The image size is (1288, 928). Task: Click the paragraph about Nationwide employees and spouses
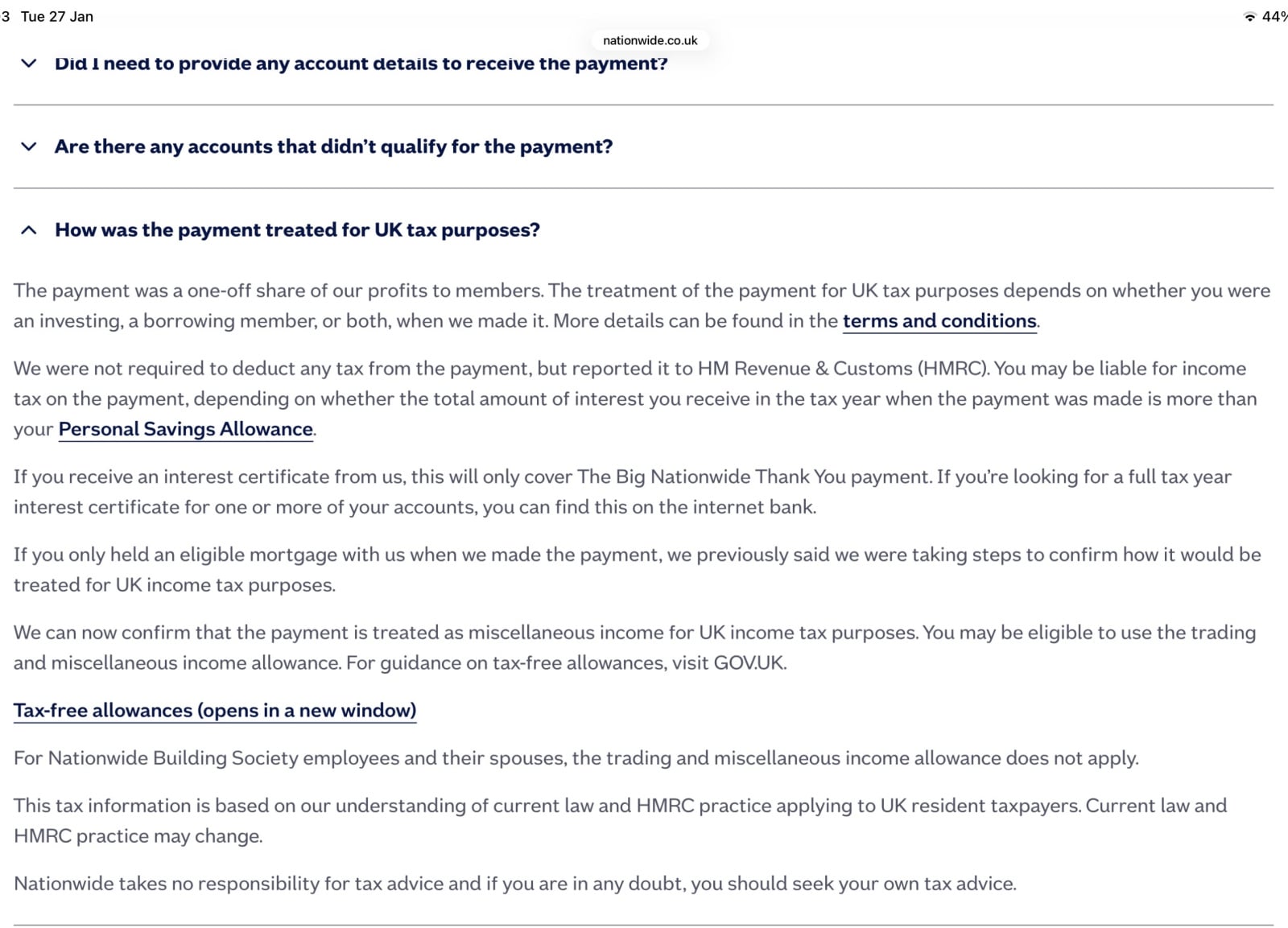(576, 758)
